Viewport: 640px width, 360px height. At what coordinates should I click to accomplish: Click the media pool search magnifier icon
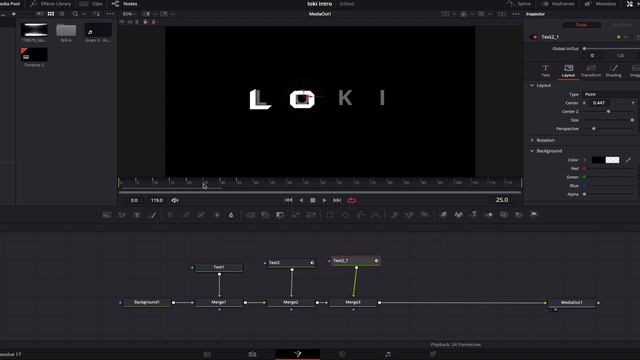[75, 14]
